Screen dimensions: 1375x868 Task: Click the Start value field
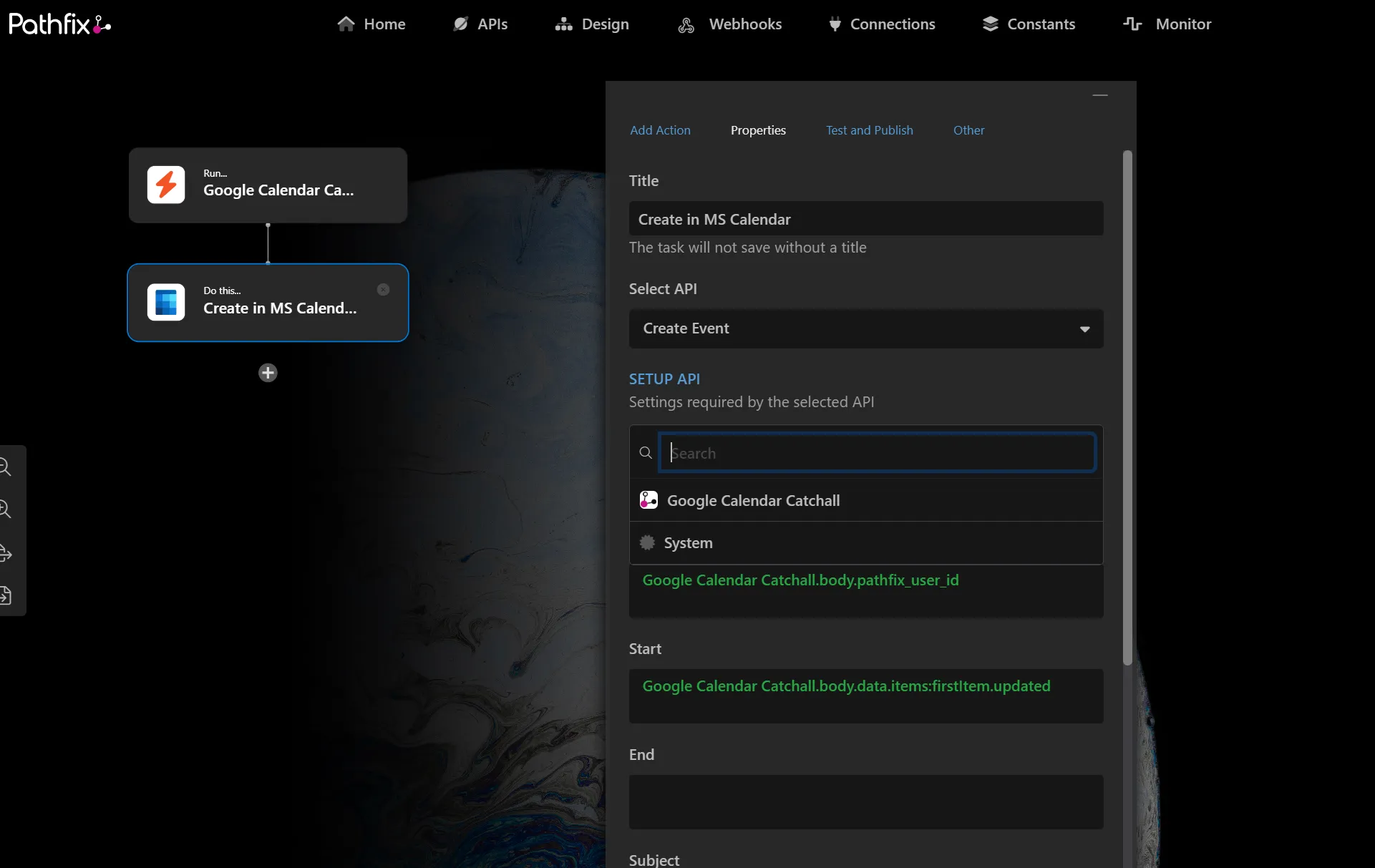coord(866,696)
